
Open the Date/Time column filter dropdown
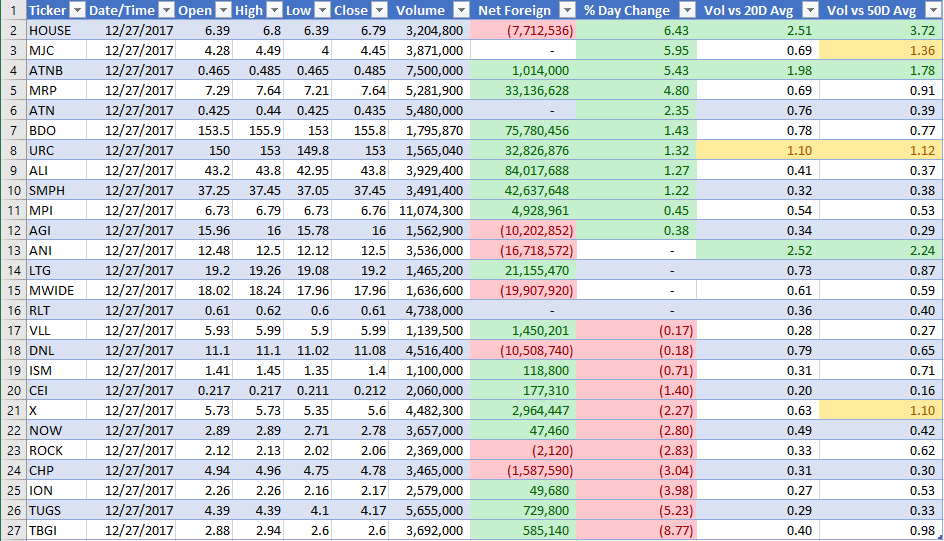tap(167, 10)
